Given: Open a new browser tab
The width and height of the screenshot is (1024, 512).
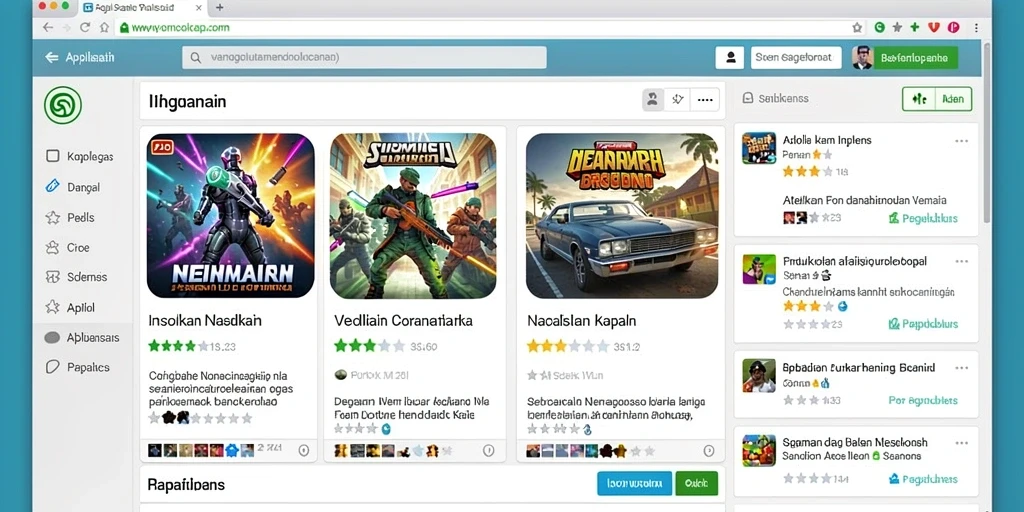Looking at the screenshot, I should [x=219, y=7].
